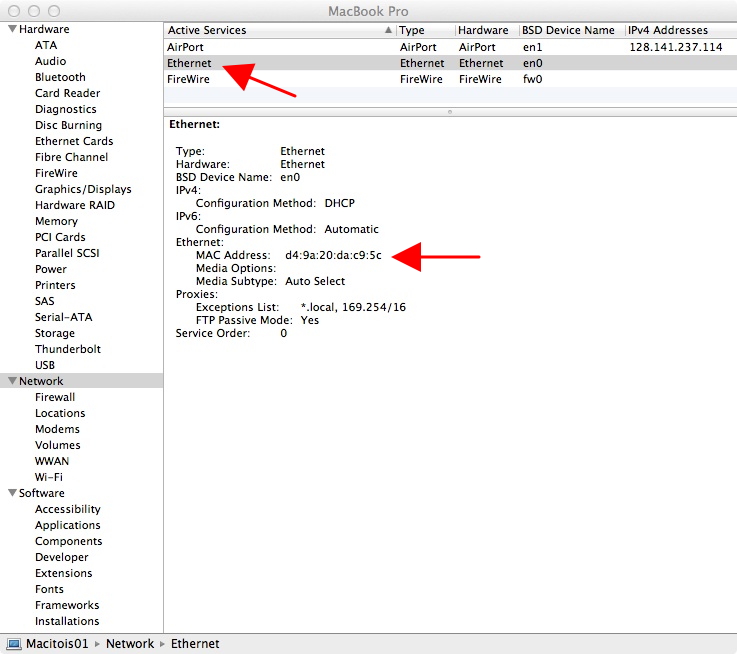The width and height of the screenshot is (737, 654).
Task: Open USB device information
Action: pos(45,365)
